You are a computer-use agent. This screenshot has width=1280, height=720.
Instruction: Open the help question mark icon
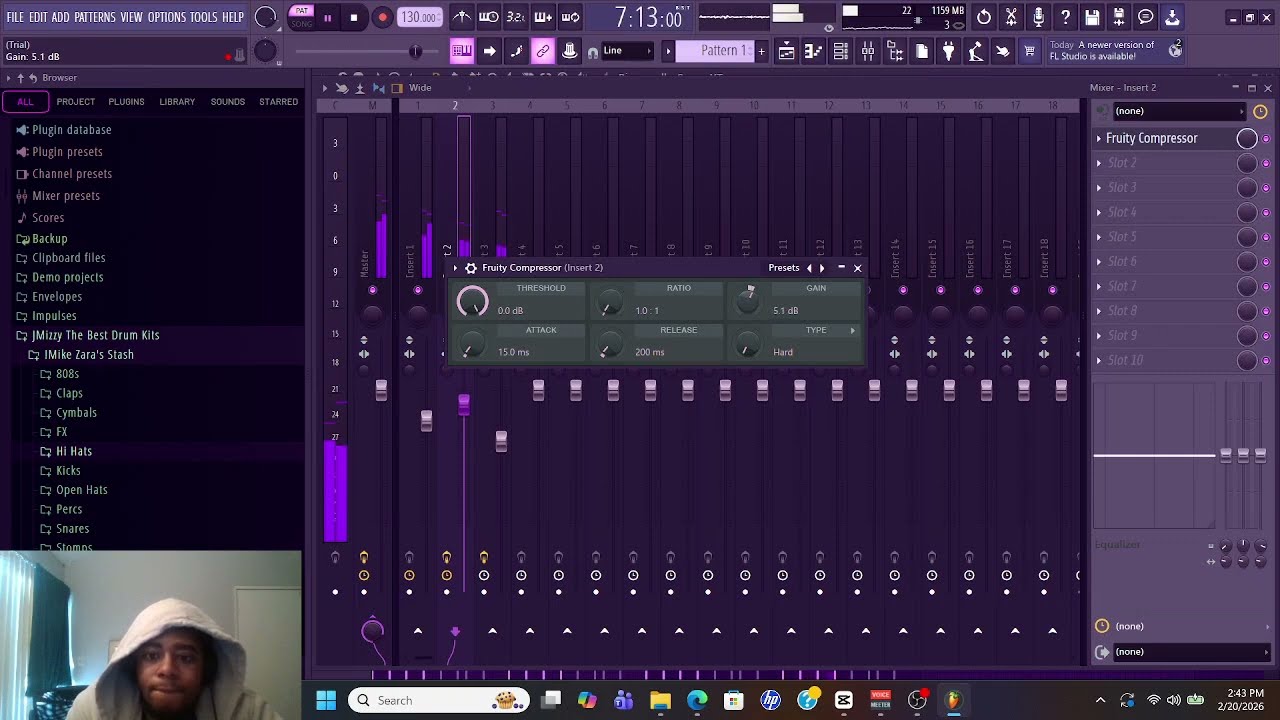pyautogui.click(x=1065, y=17)
